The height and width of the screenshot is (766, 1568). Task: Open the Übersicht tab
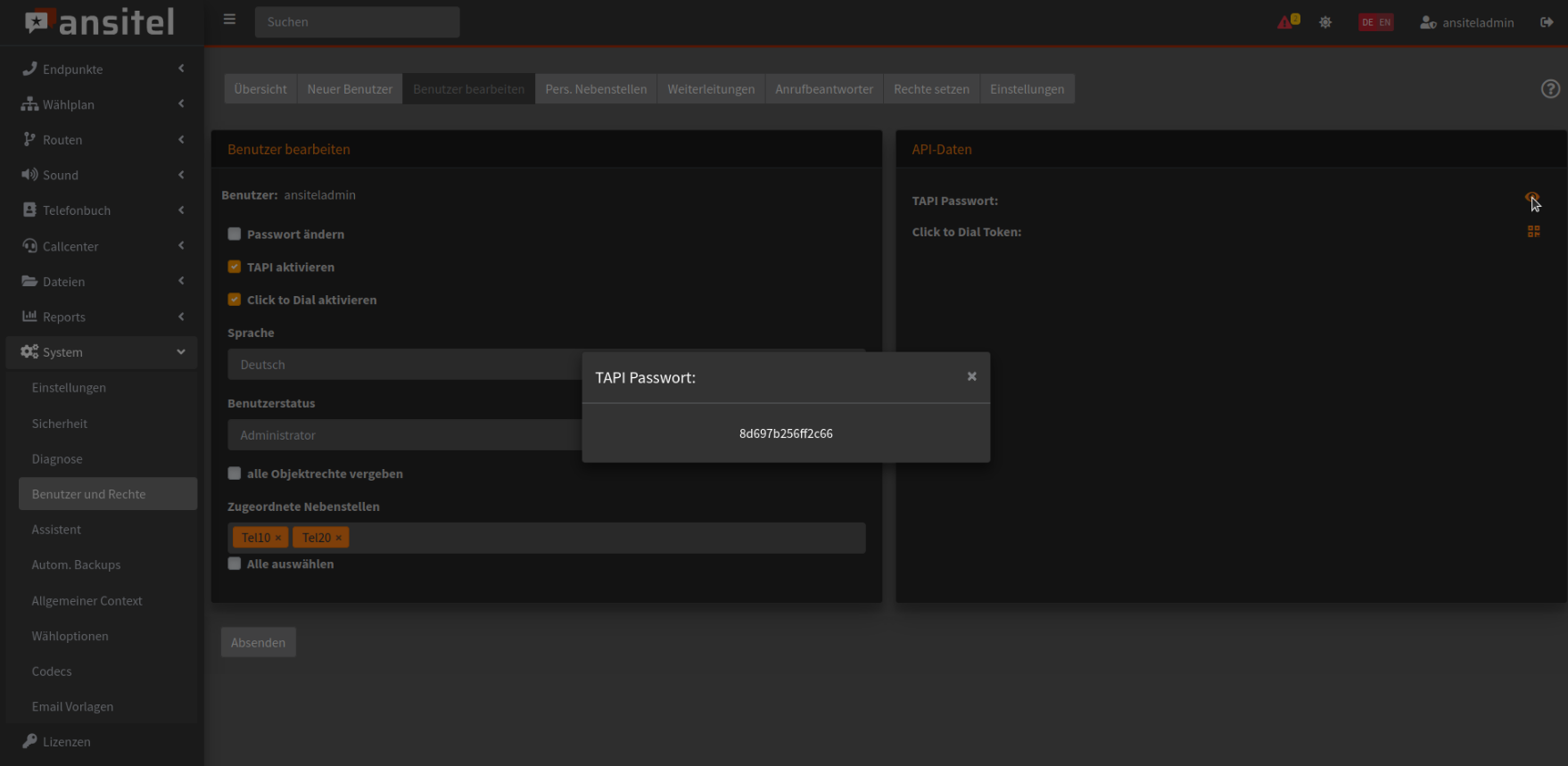point(260,89)
